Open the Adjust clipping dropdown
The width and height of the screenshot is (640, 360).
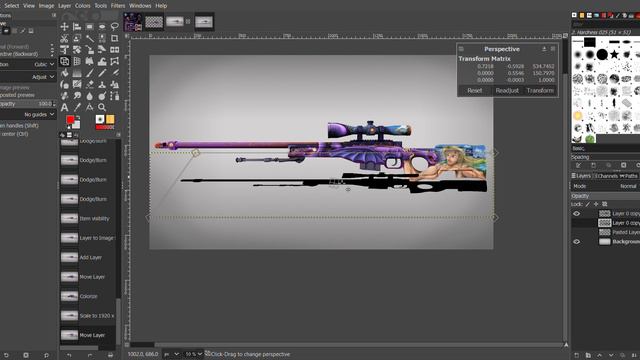pyautogui.click(x=28, y=77)
